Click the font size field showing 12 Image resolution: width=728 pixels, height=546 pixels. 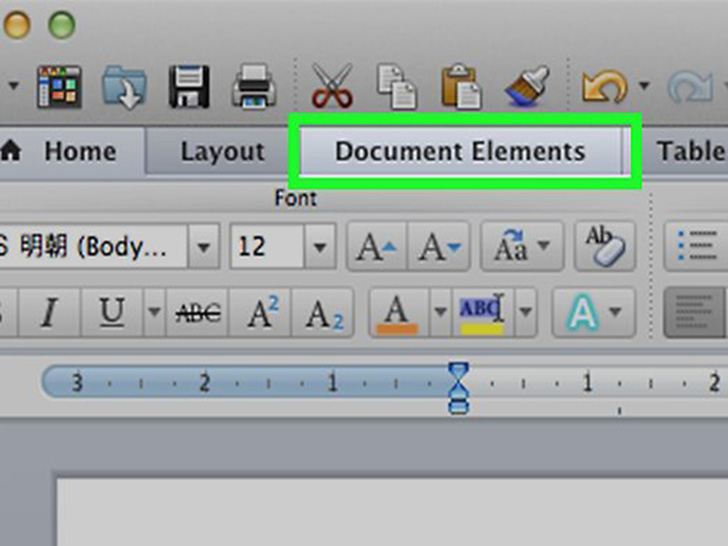point(267,247)
